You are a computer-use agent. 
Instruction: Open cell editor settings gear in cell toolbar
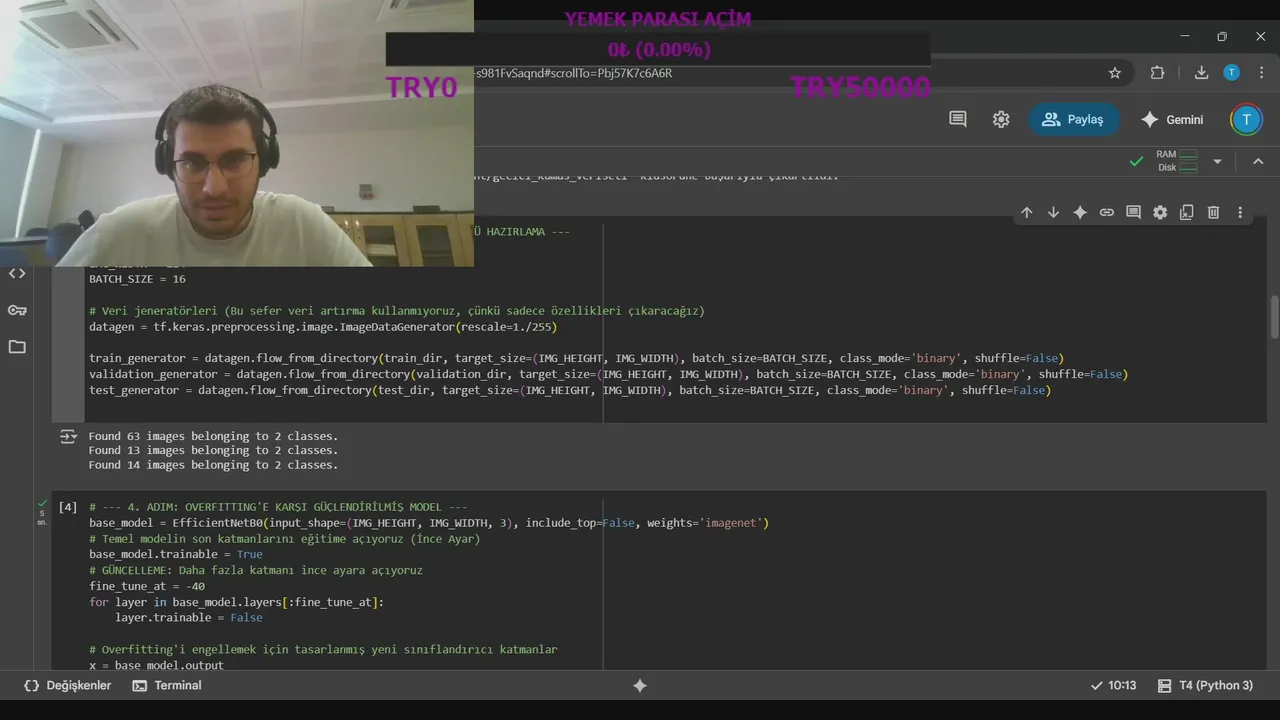(x=1160, y=212)
